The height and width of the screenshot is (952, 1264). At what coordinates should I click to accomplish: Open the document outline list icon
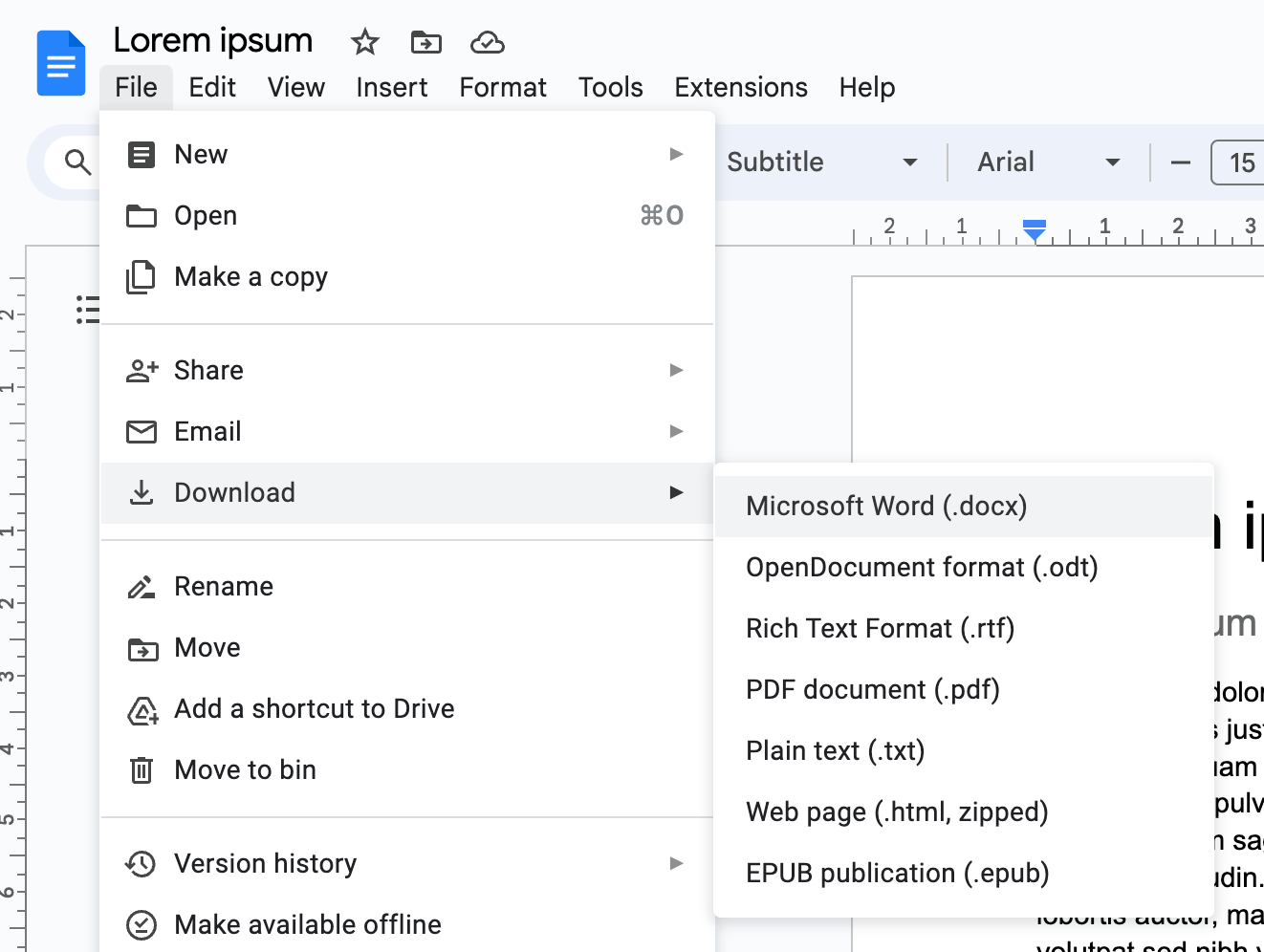point(88,310)
